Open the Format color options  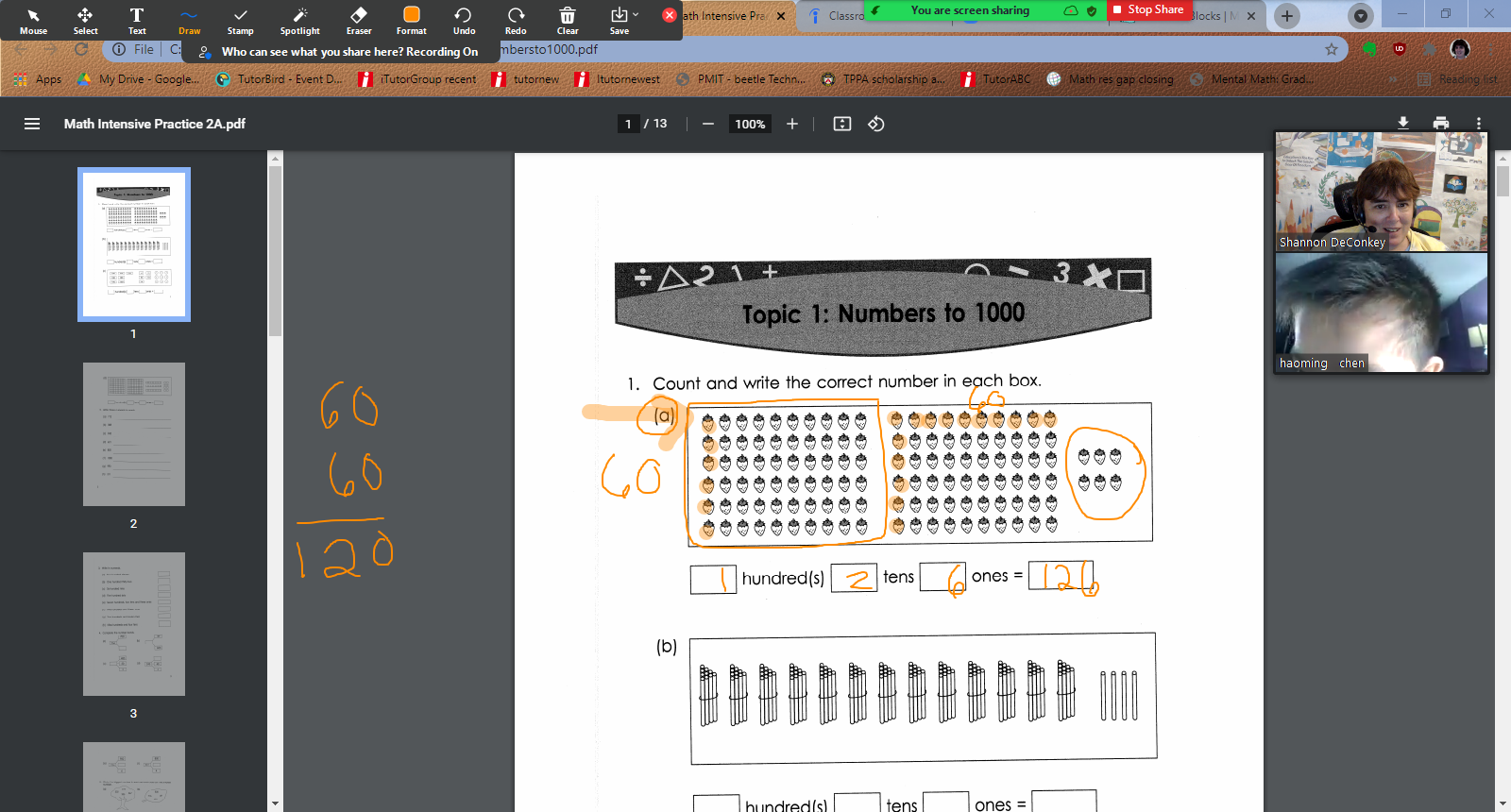[x=412, y=20]
